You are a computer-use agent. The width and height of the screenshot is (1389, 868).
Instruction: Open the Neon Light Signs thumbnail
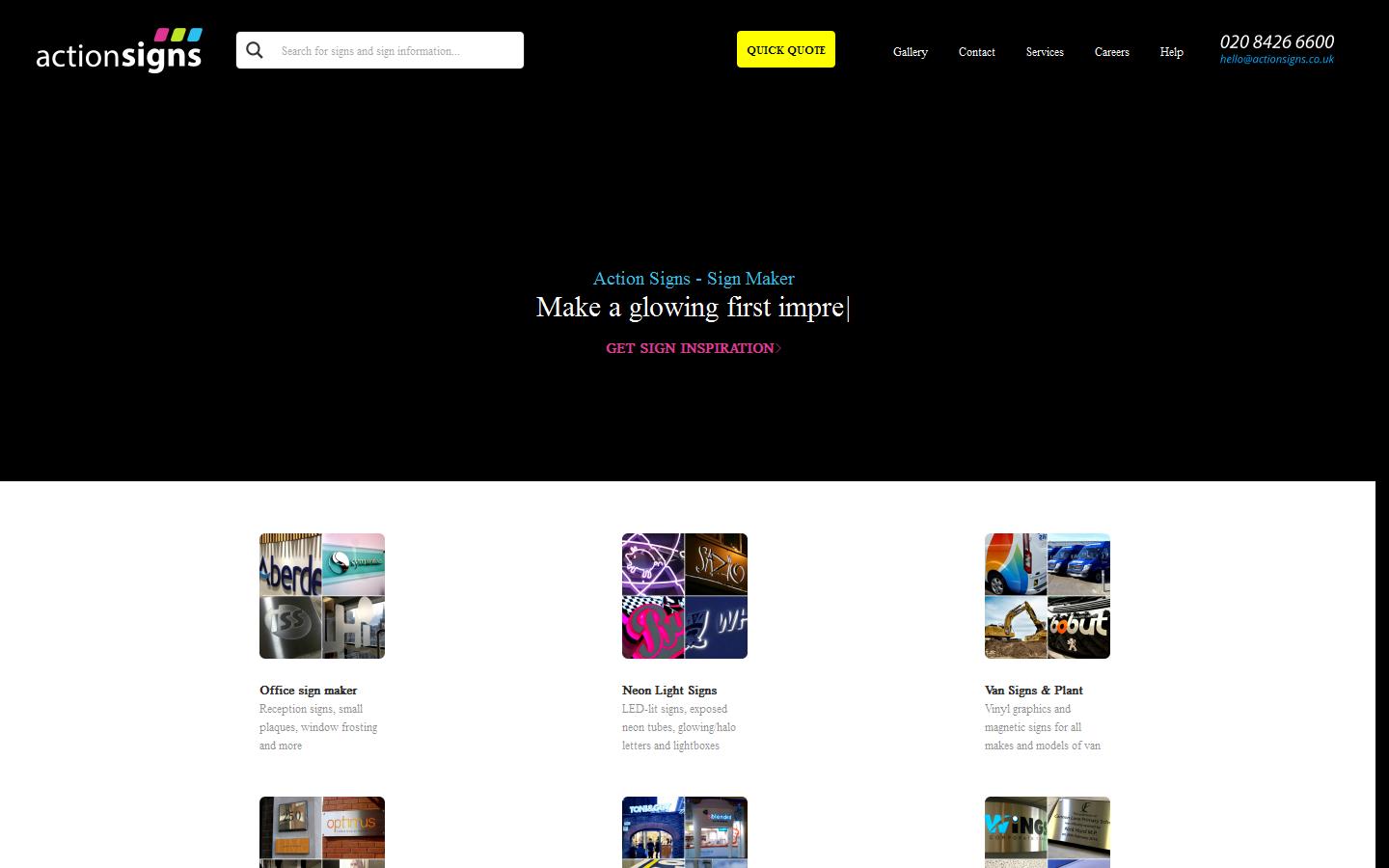click(685, 596)
